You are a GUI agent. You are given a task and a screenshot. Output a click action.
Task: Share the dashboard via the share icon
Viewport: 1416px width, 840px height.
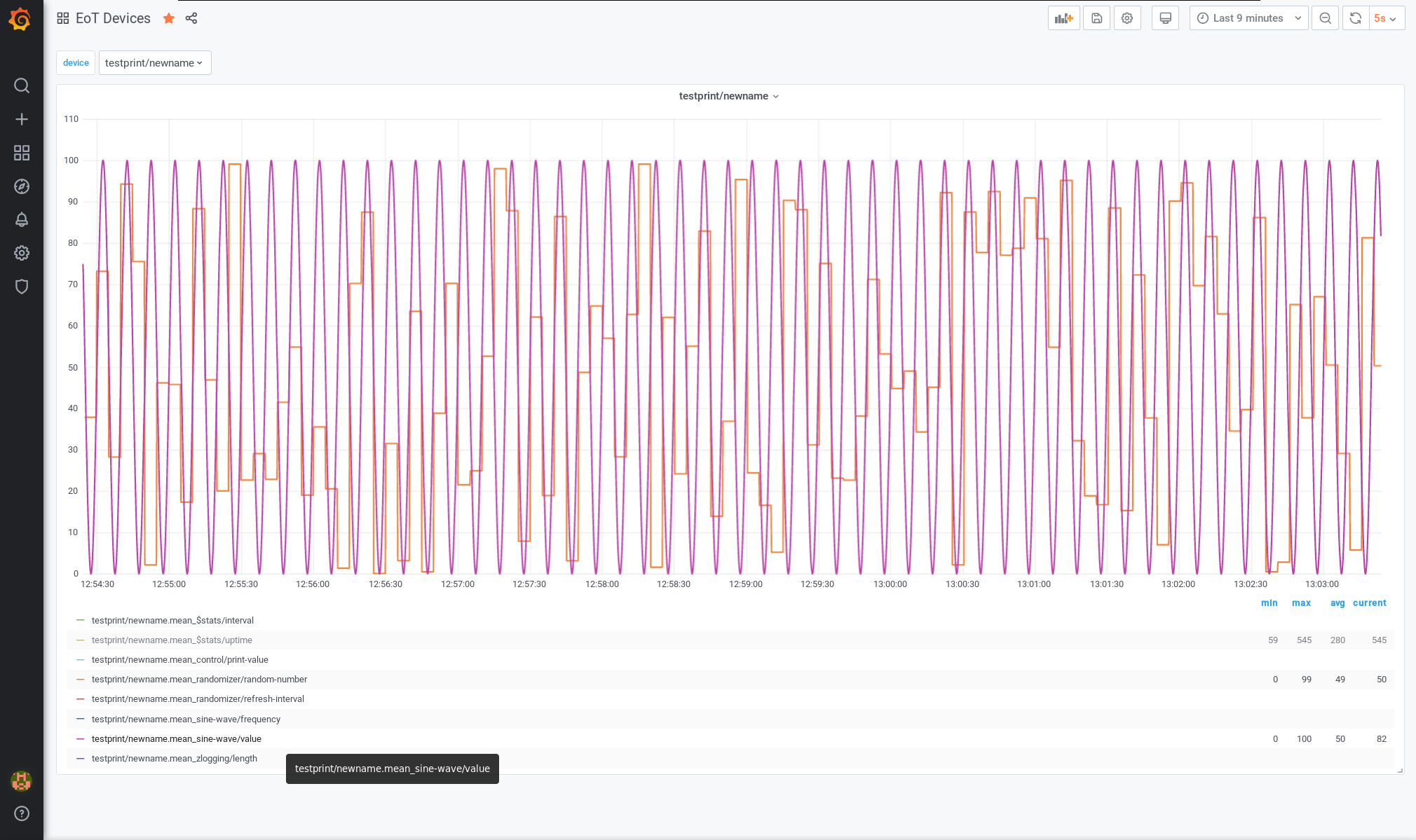191,18
